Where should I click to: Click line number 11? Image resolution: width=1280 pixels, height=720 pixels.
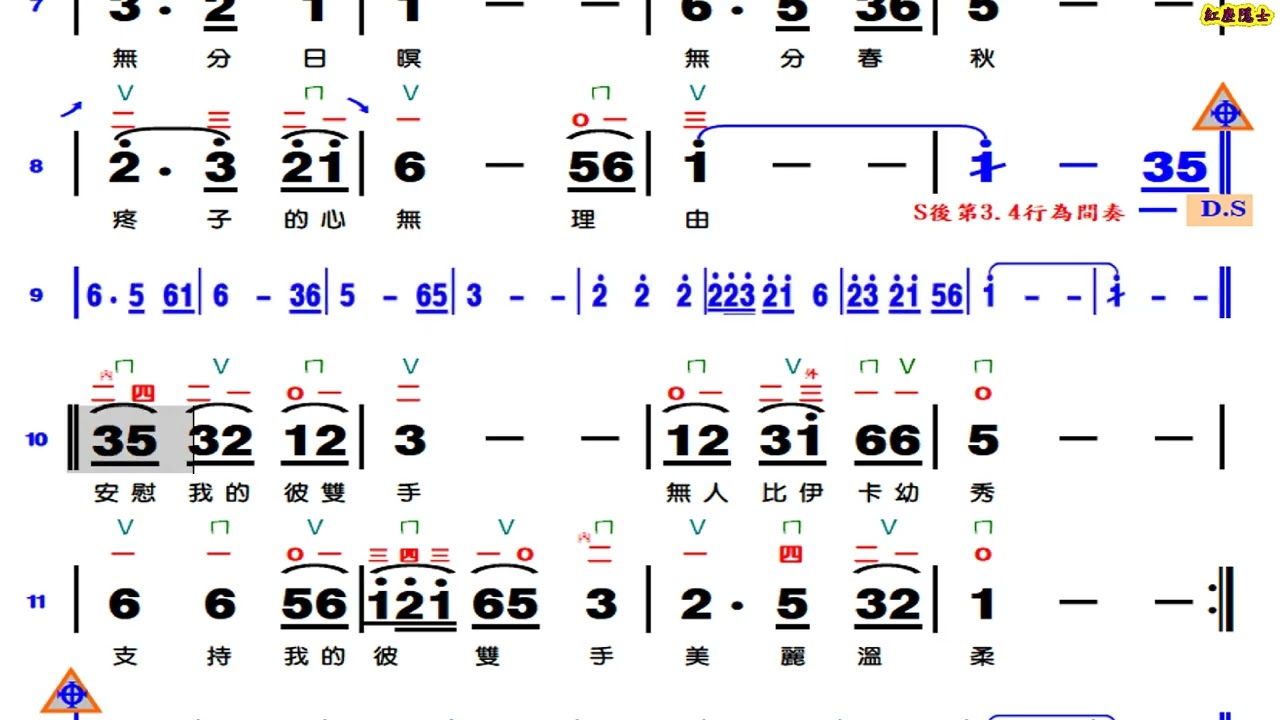(37, 602)
